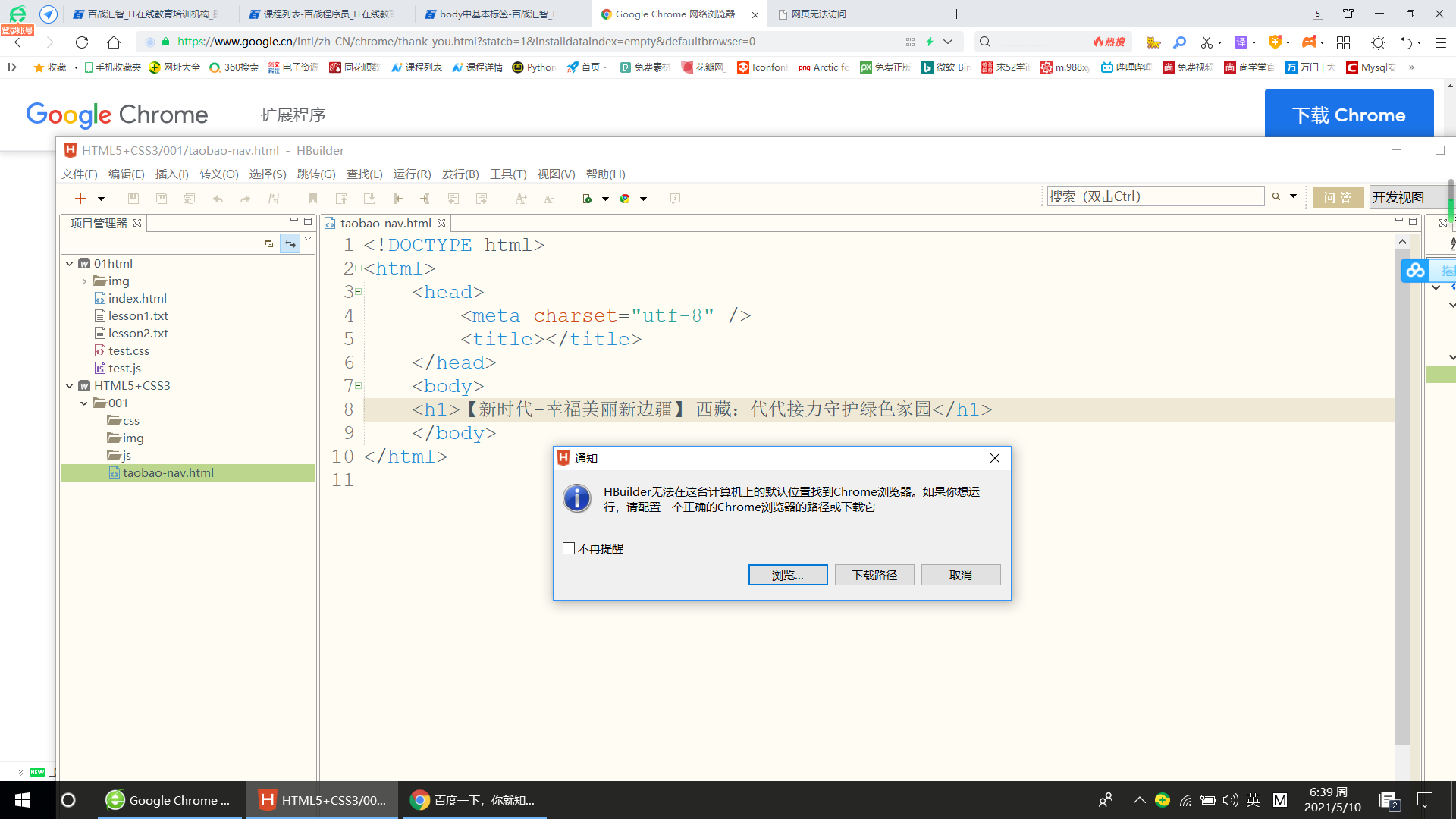Expand the img folder under 01html
Viewport: 1456px width, 819px height.
click(83, 281)
